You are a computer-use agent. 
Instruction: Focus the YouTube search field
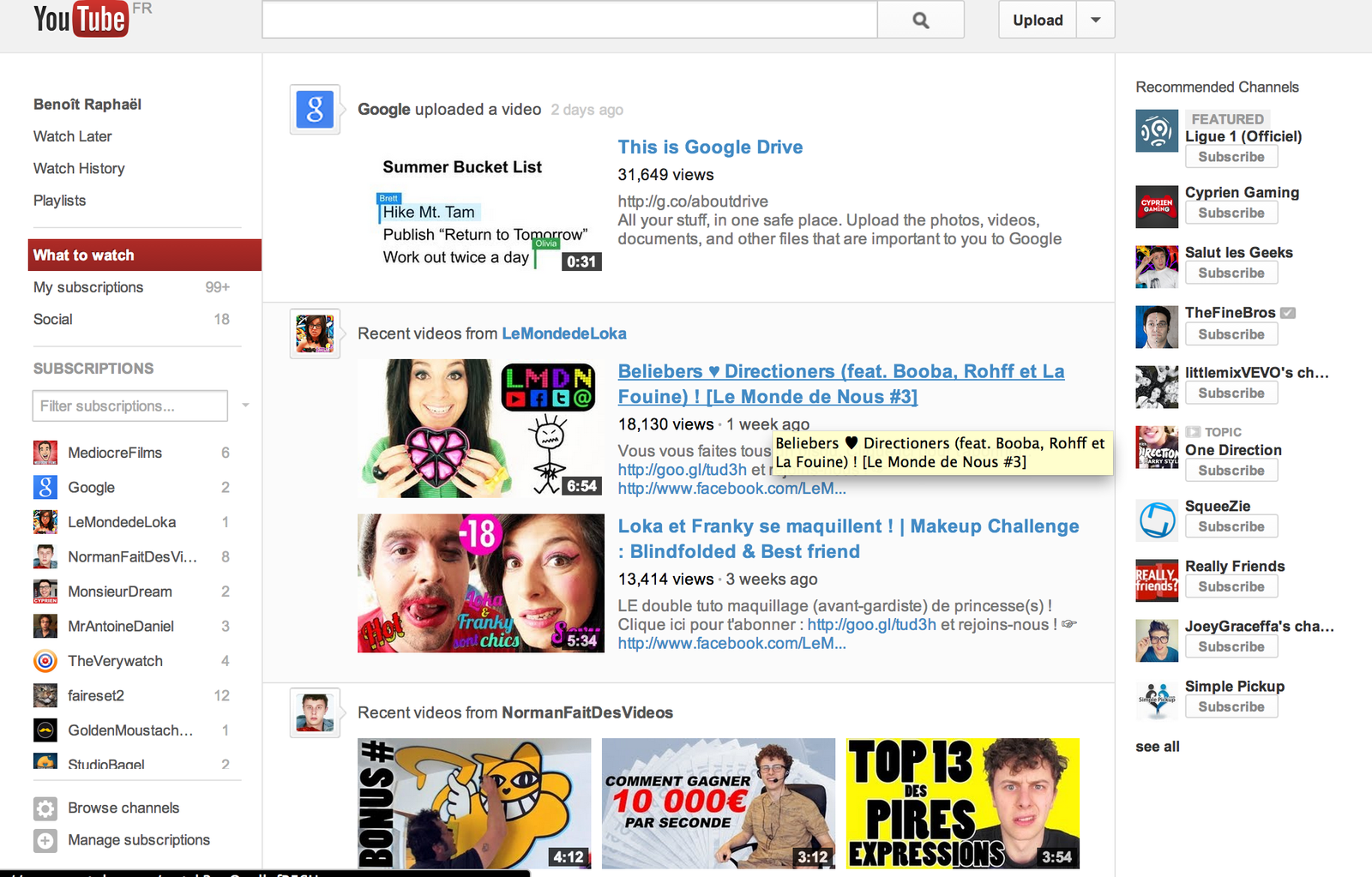click(x=569, y=20)
